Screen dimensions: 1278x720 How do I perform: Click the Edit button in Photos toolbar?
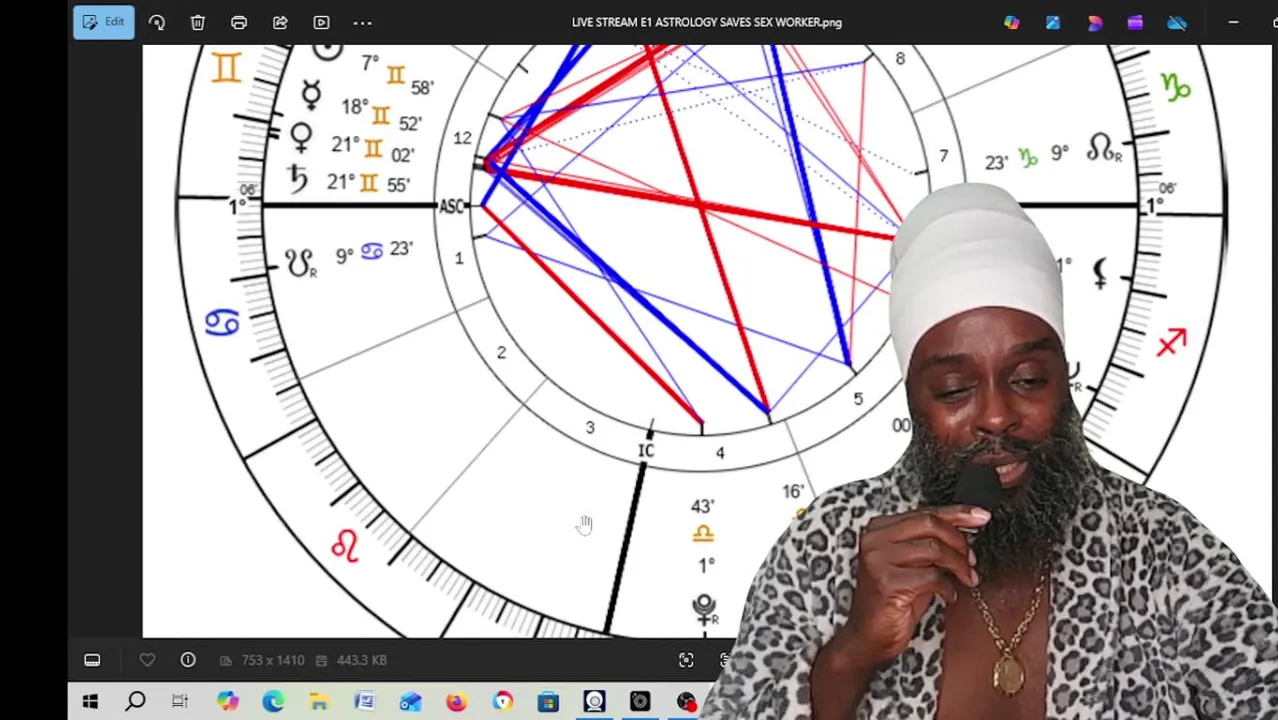click(x=103, y=22)
